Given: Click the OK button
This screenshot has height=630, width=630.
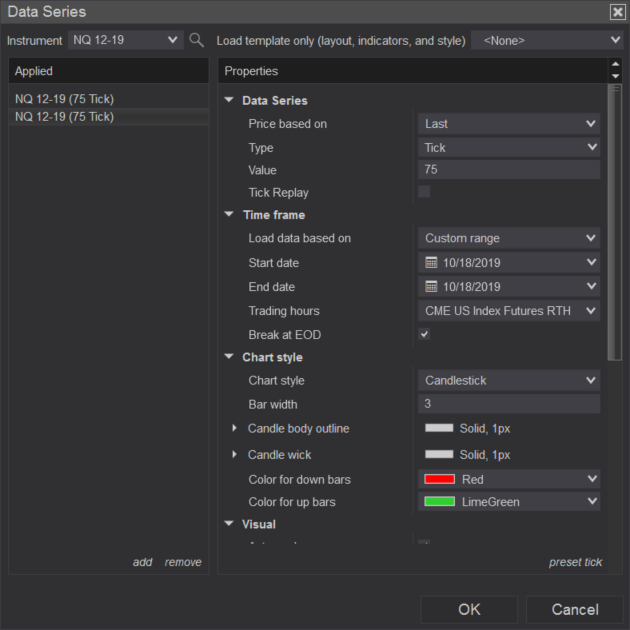Looking at the screenshot, I should pos(469,609).
